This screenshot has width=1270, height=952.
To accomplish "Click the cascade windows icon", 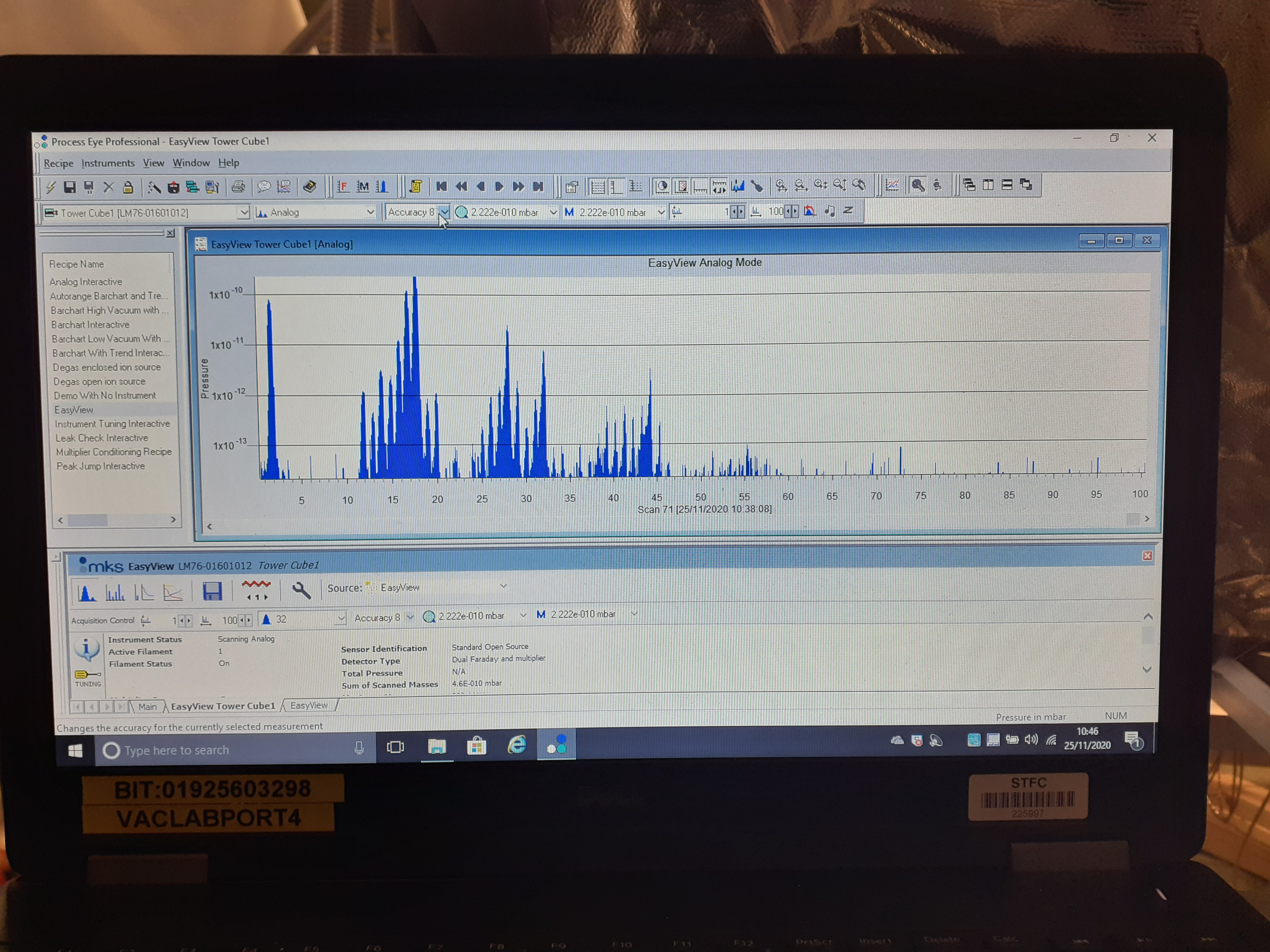I will (969, 185).
